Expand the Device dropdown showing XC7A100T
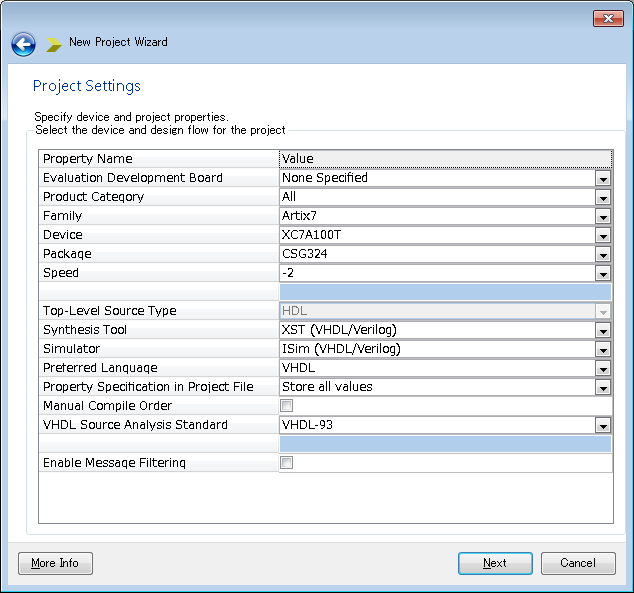Screen dimensions: 634x593 tap(603, 235)
